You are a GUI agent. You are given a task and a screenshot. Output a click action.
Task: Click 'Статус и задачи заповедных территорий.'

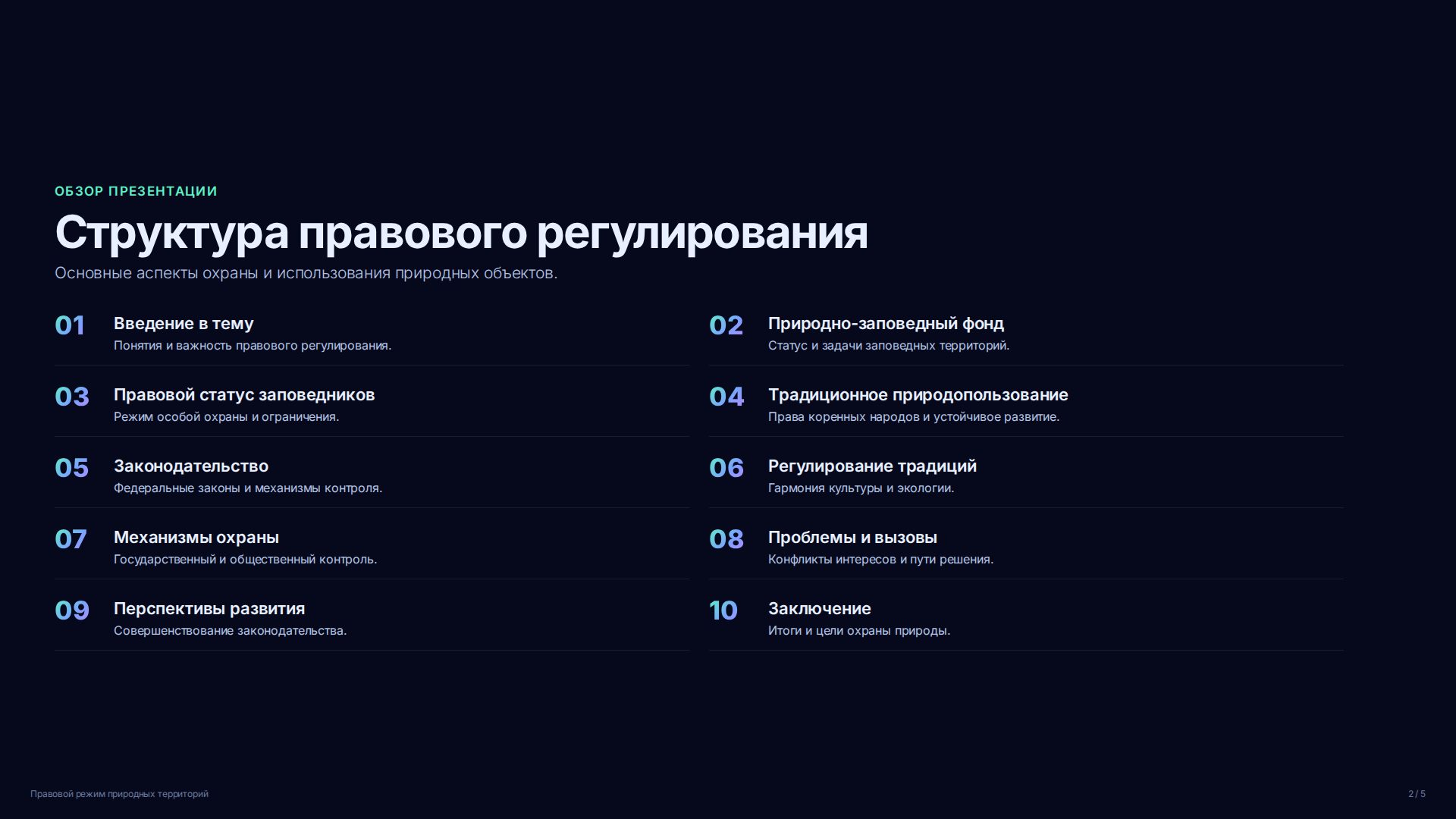[x=889, y=346]
